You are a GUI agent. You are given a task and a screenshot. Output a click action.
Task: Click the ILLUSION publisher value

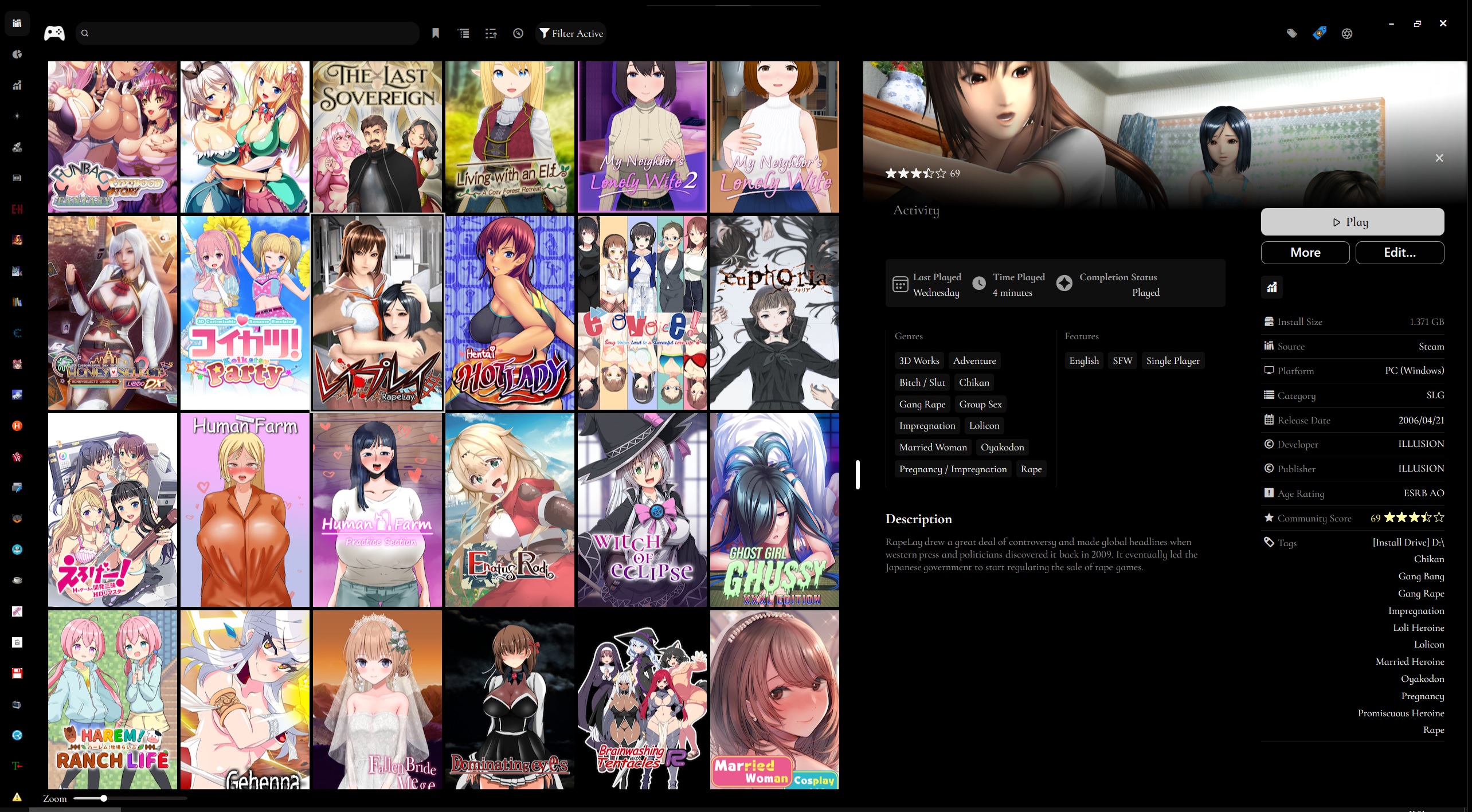pyautogui.click(x=1421, y=468)
